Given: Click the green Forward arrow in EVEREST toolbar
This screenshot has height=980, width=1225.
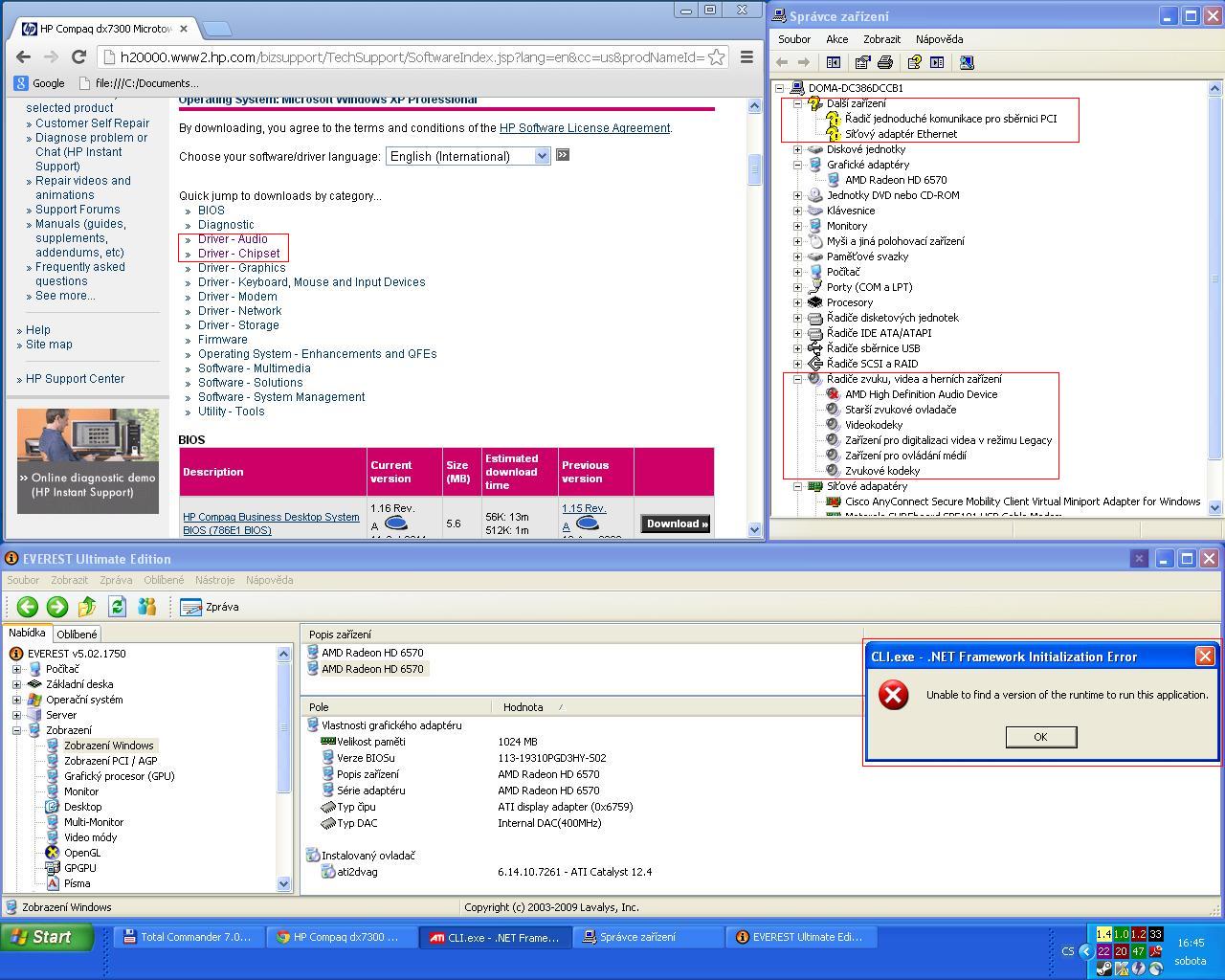Looking at the screenshot, I should [x=57, y=606].
